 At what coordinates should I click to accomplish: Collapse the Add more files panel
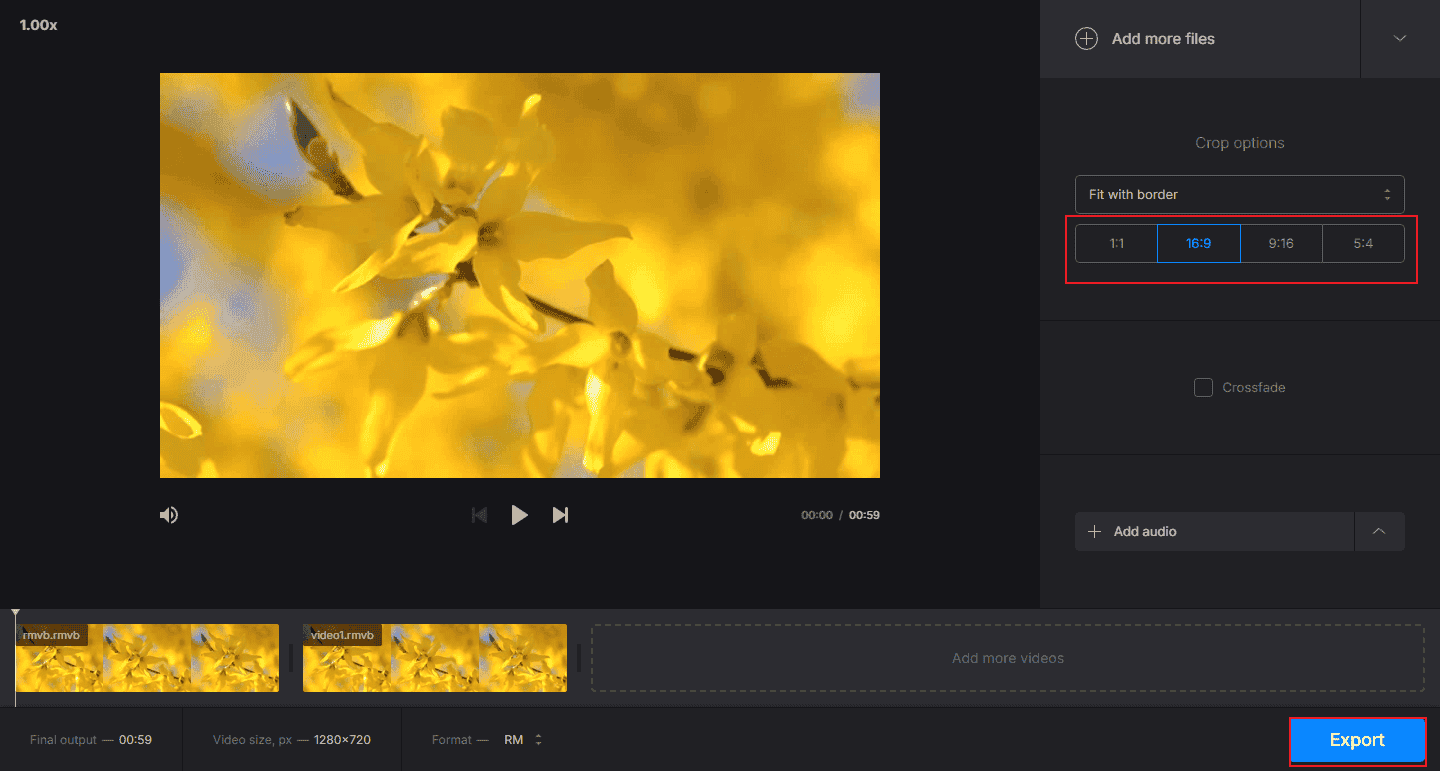(1399, 38)
